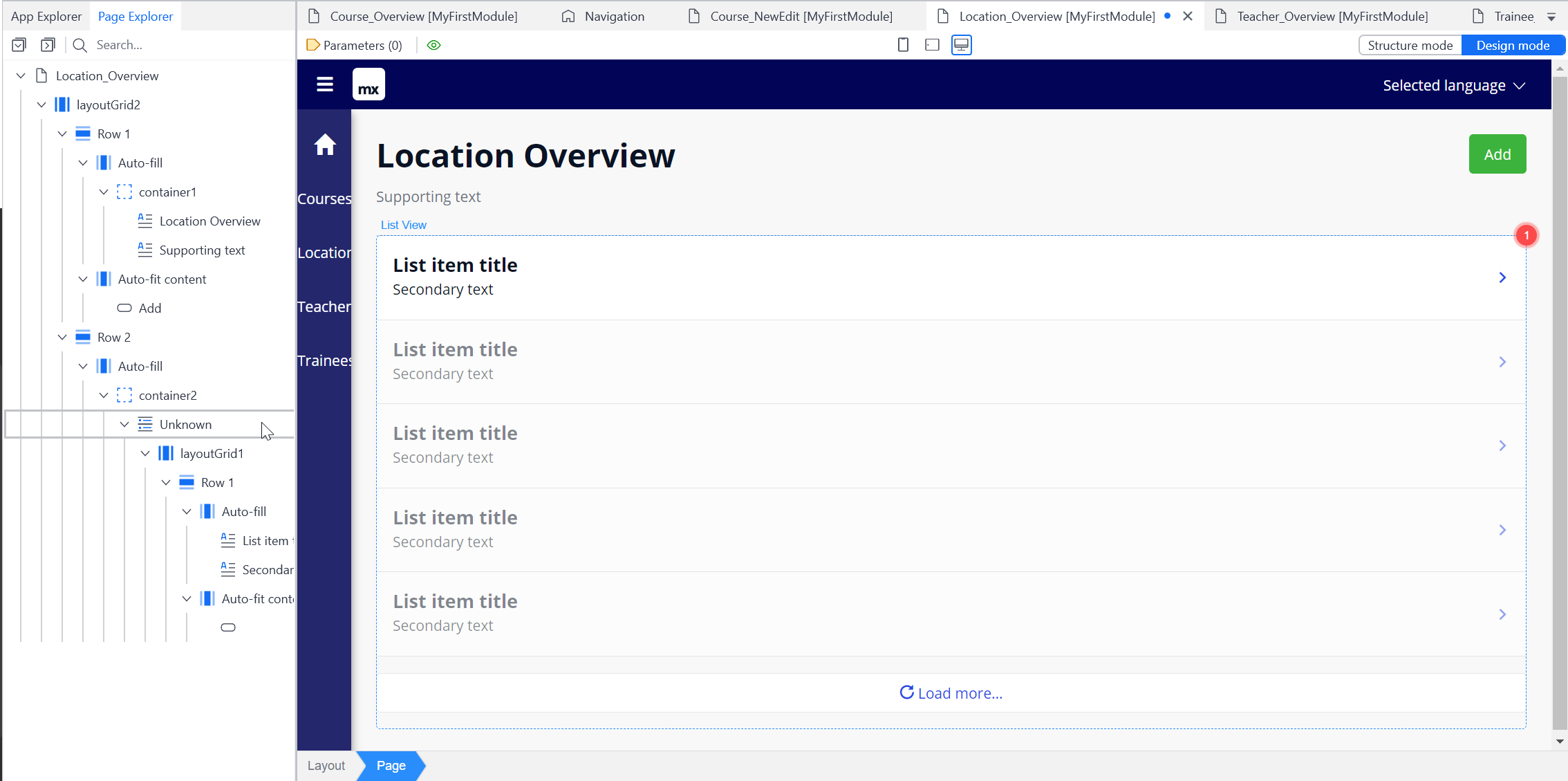Select desktop device preview icon
Image resolution: width=1568 pixels, height=781 pixels.
(x=961, y=45)
